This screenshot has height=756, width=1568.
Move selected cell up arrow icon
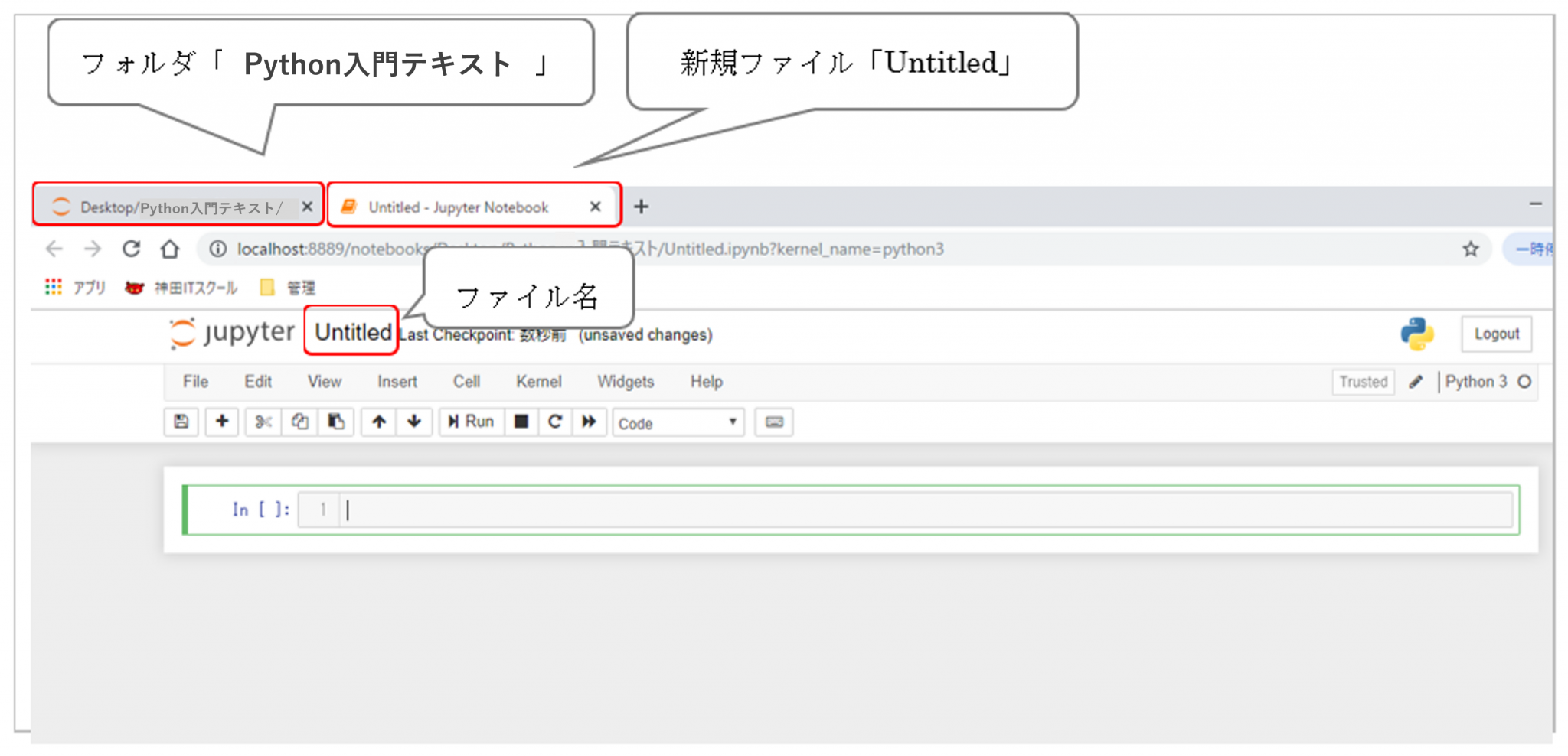(x=379, y=422)
